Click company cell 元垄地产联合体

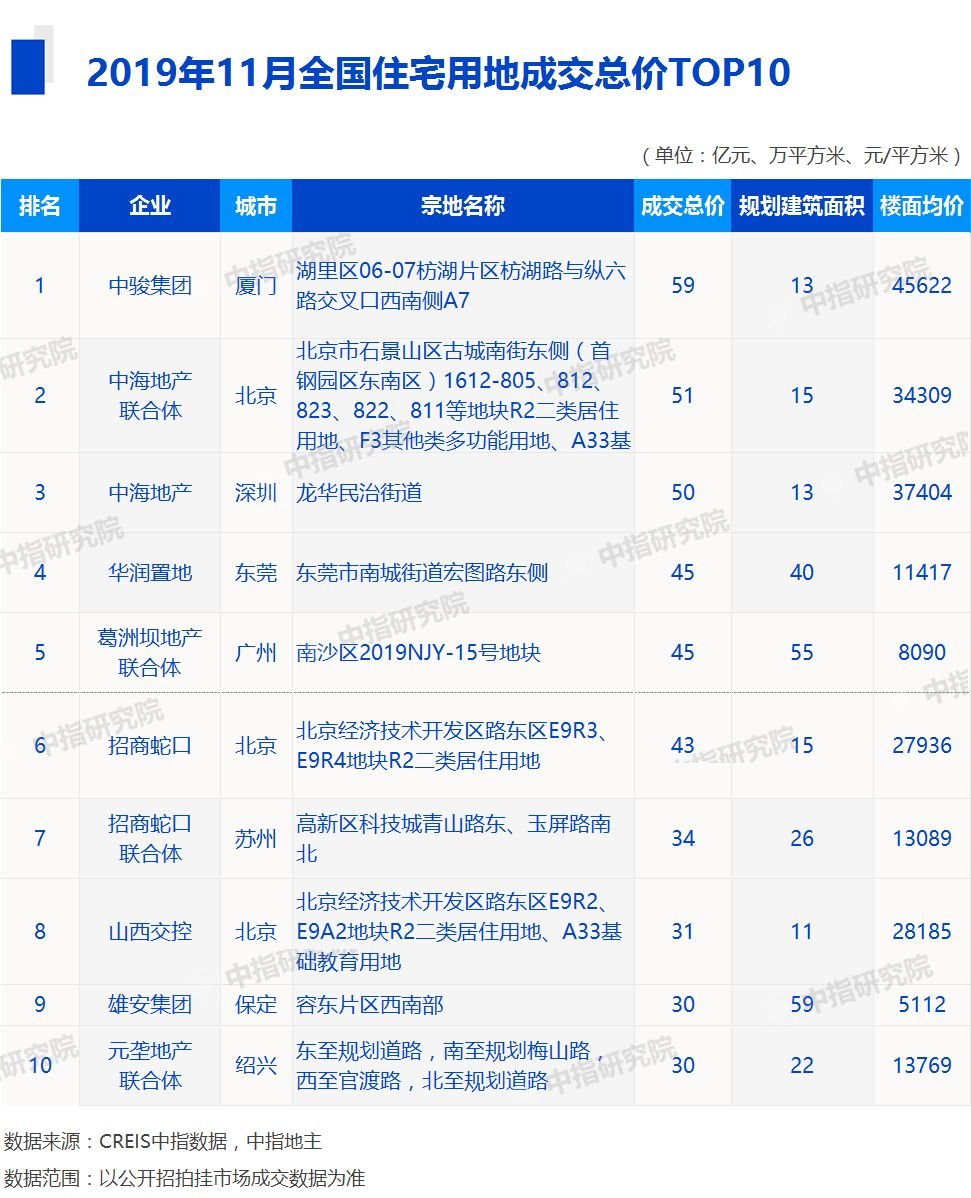[x=150, y=1065]
